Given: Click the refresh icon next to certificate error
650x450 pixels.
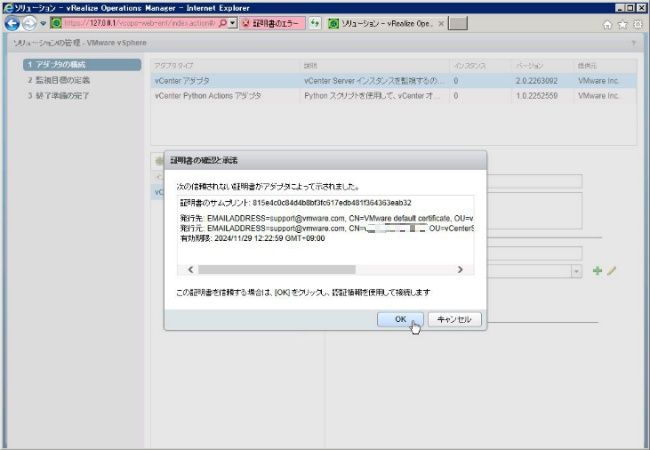Looking at the screenshot, I should pos(315,23).
